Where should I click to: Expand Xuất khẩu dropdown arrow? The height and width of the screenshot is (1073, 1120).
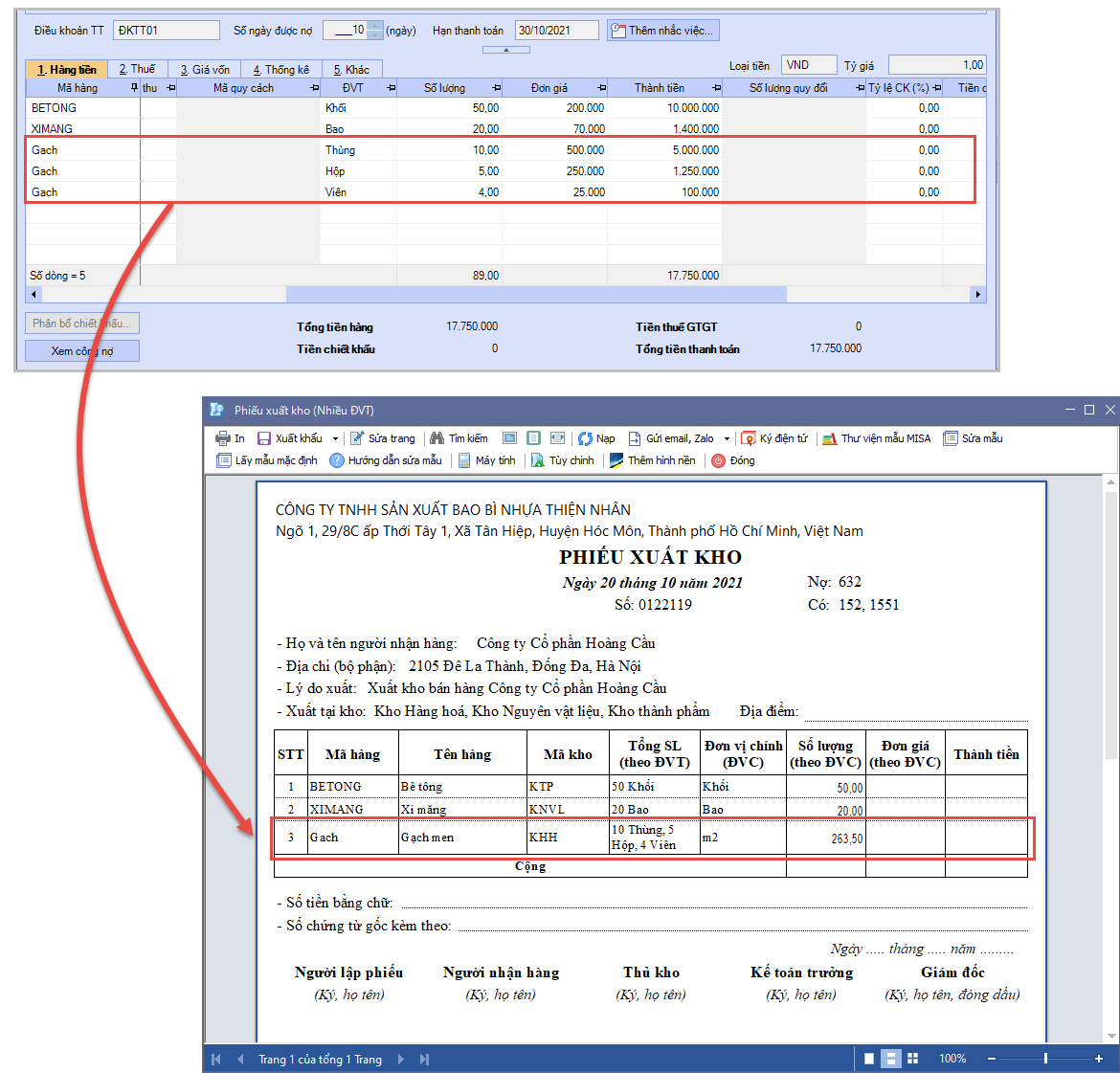pos(335,438)
